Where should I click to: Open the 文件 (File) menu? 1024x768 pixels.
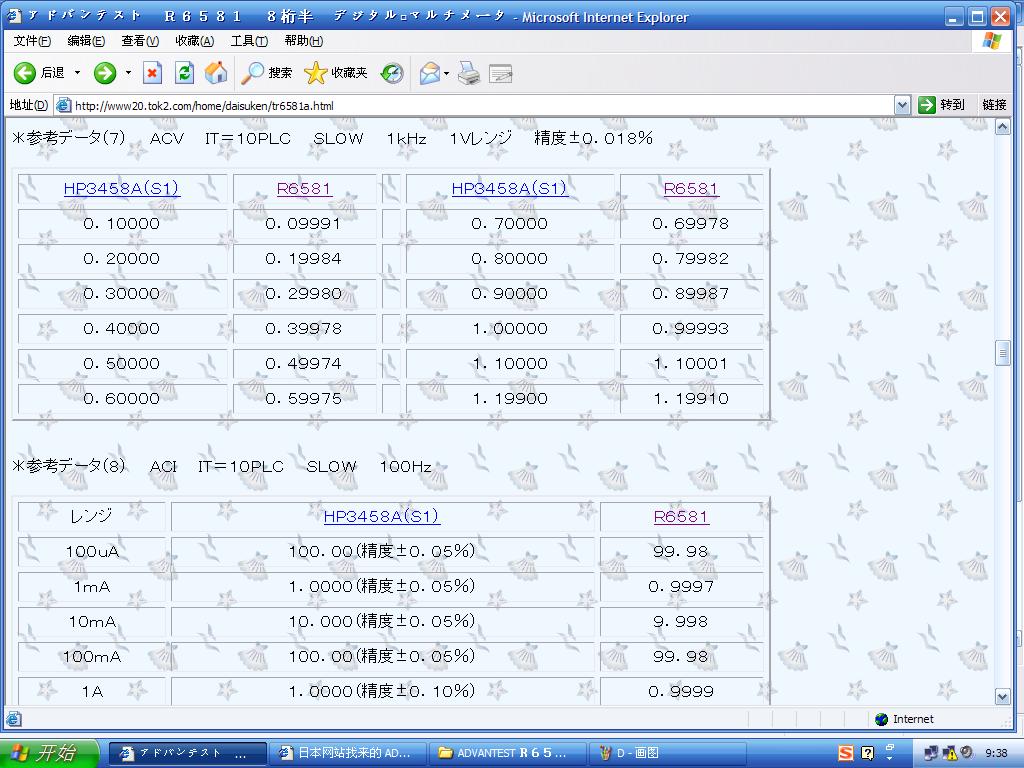click(32, 40)
